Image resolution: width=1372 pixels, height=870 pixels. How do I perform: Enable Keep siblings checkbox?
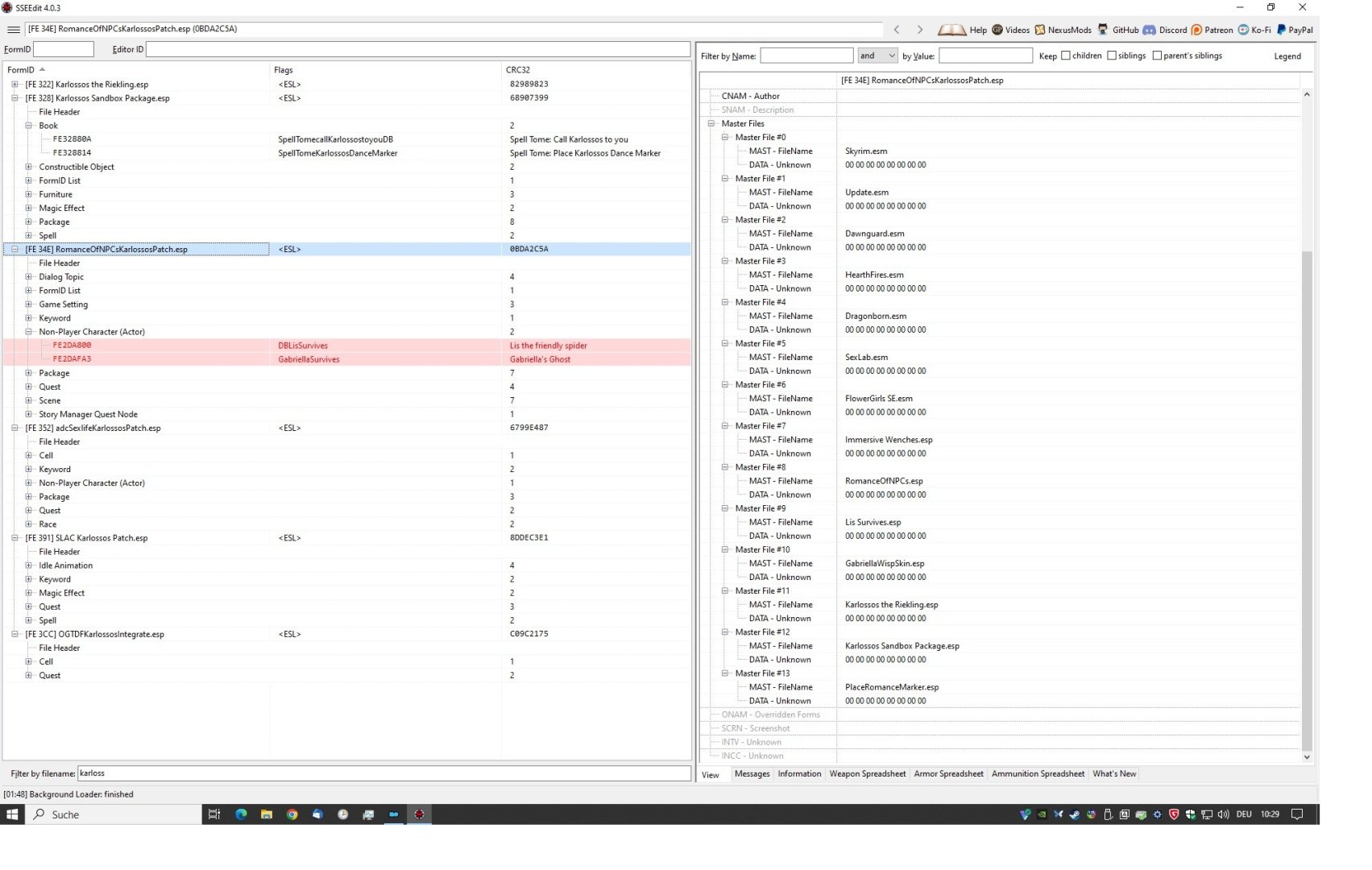point(1112,56)
